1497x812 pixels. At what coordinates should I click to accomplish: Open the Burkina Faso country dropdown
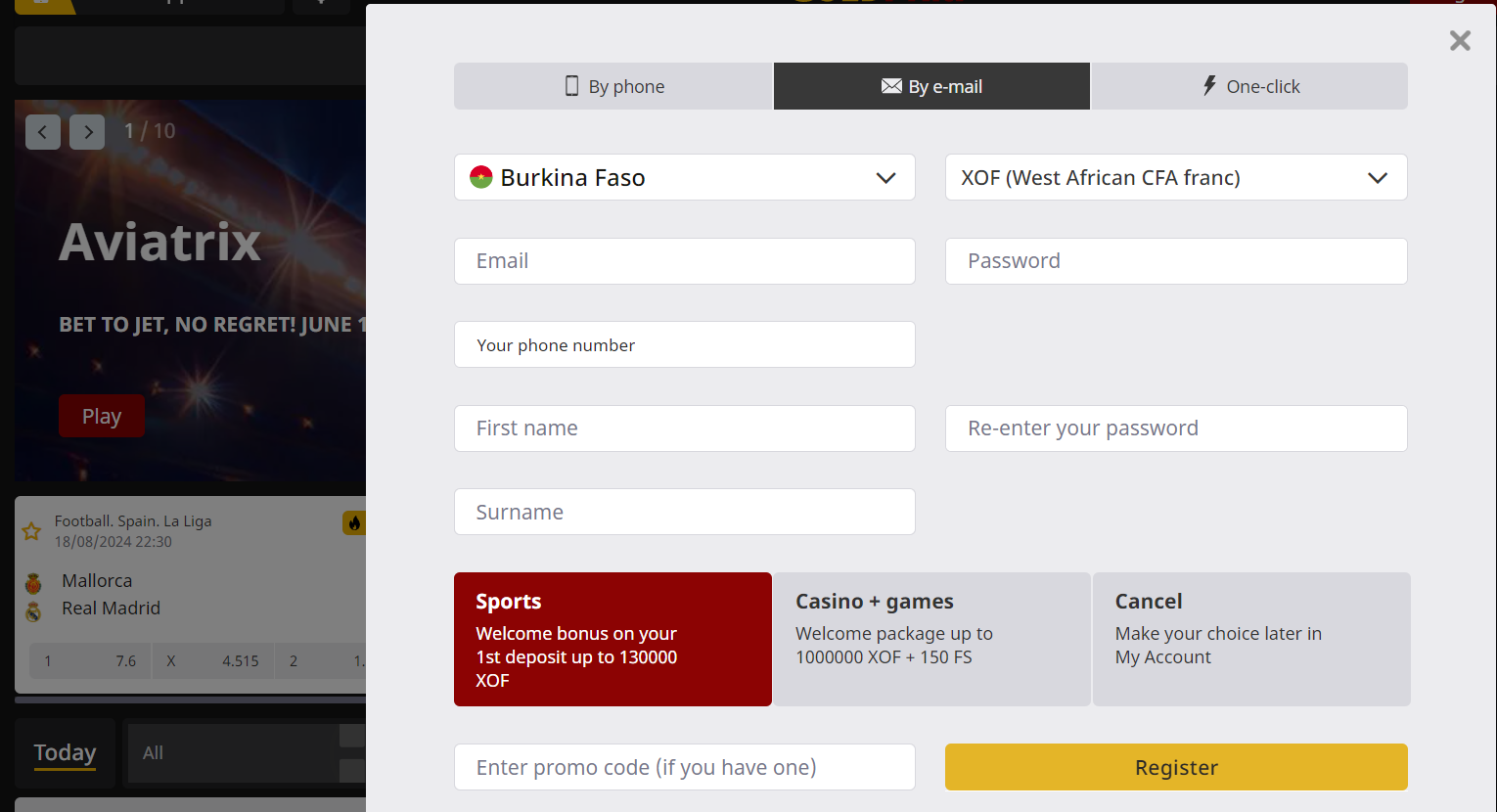click(x=684, y=177)
